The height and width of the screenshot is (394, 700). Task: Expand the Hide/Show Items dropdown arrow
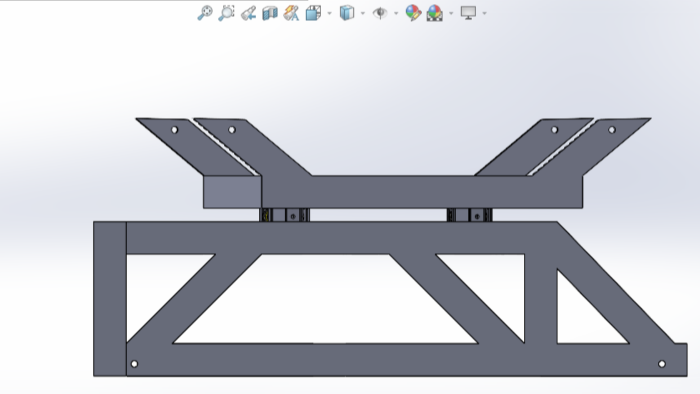(396, 13)
